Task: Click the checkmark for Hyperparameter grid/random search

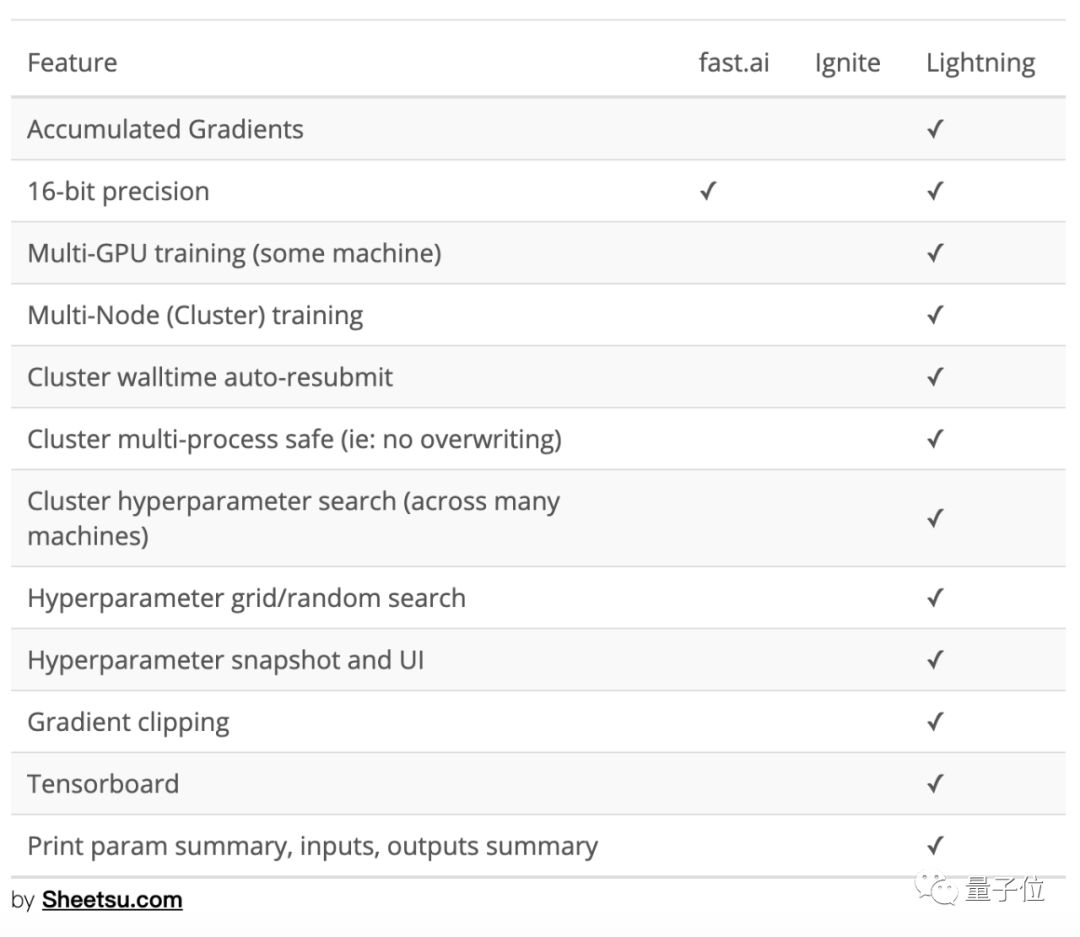Action: [x=935, y=597]
